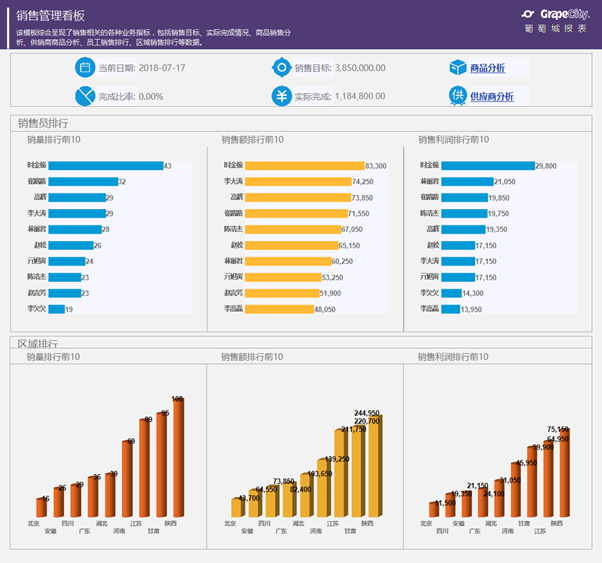
Task: Click the profit bar labeled 21,050
Action: coord(467,182)
